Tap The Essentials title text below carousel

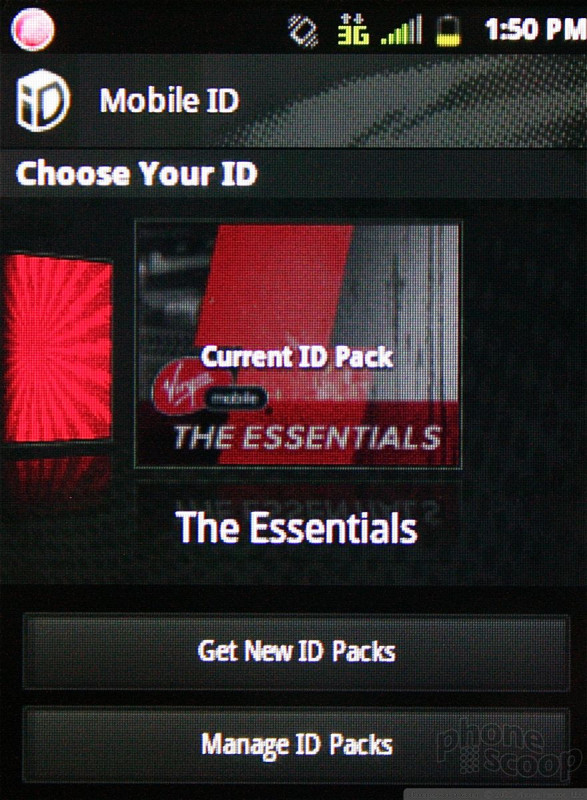[296, 528]
